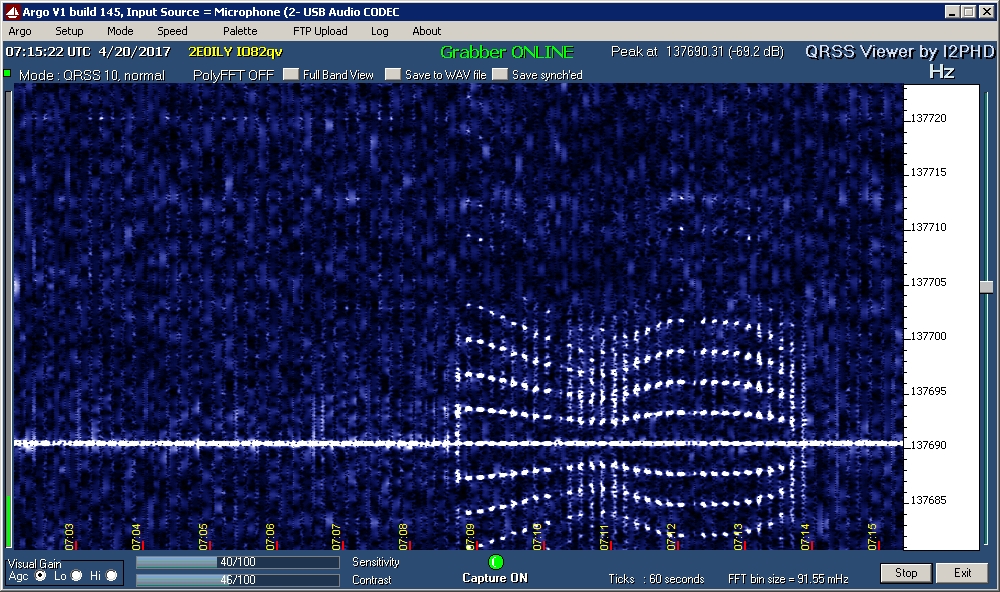
Task: Open the Setup menu
Action: point(69,31)
